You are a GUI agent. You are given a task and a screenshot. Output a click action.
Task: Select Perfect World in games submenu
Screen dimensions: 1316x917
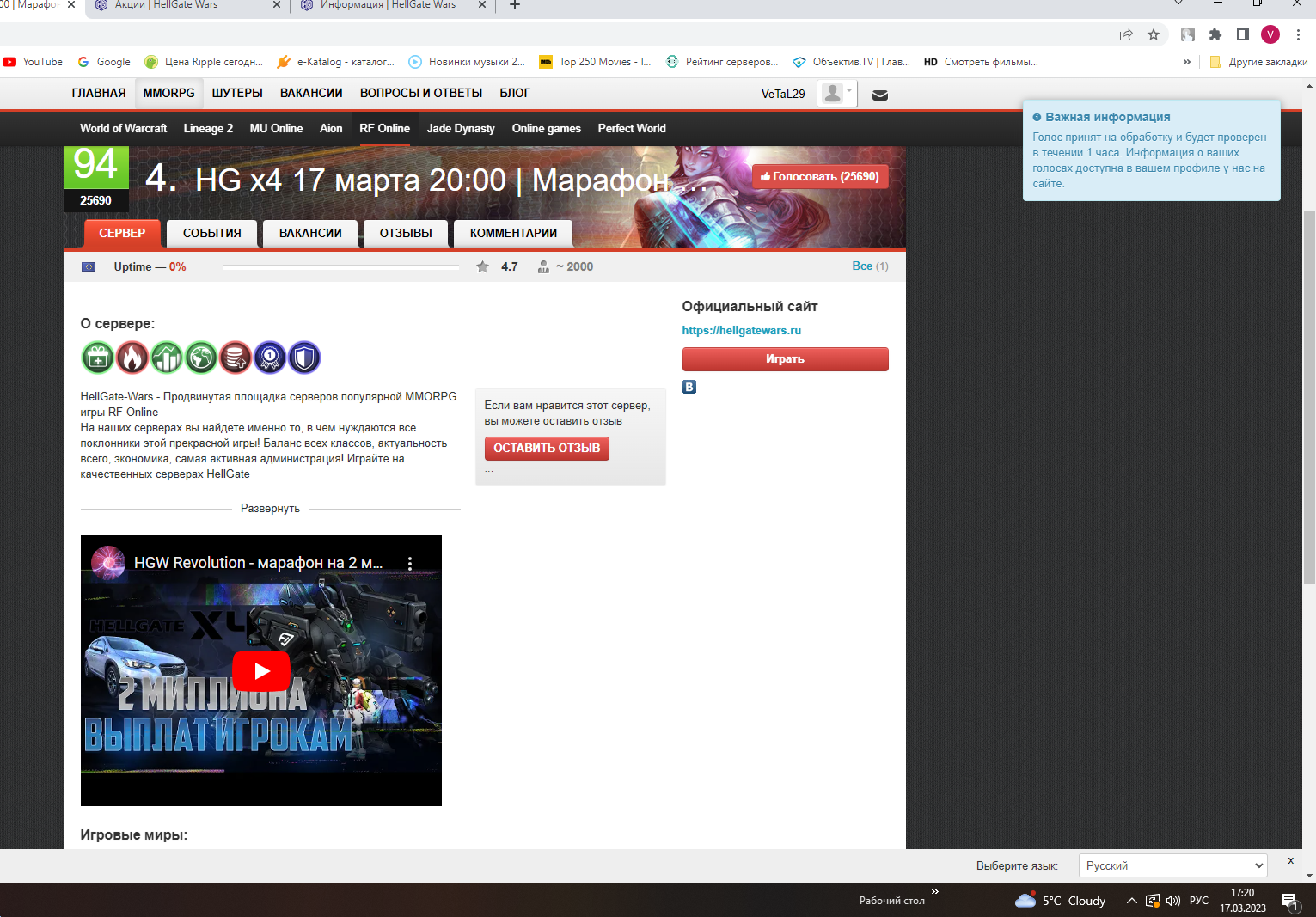[632, 128]
